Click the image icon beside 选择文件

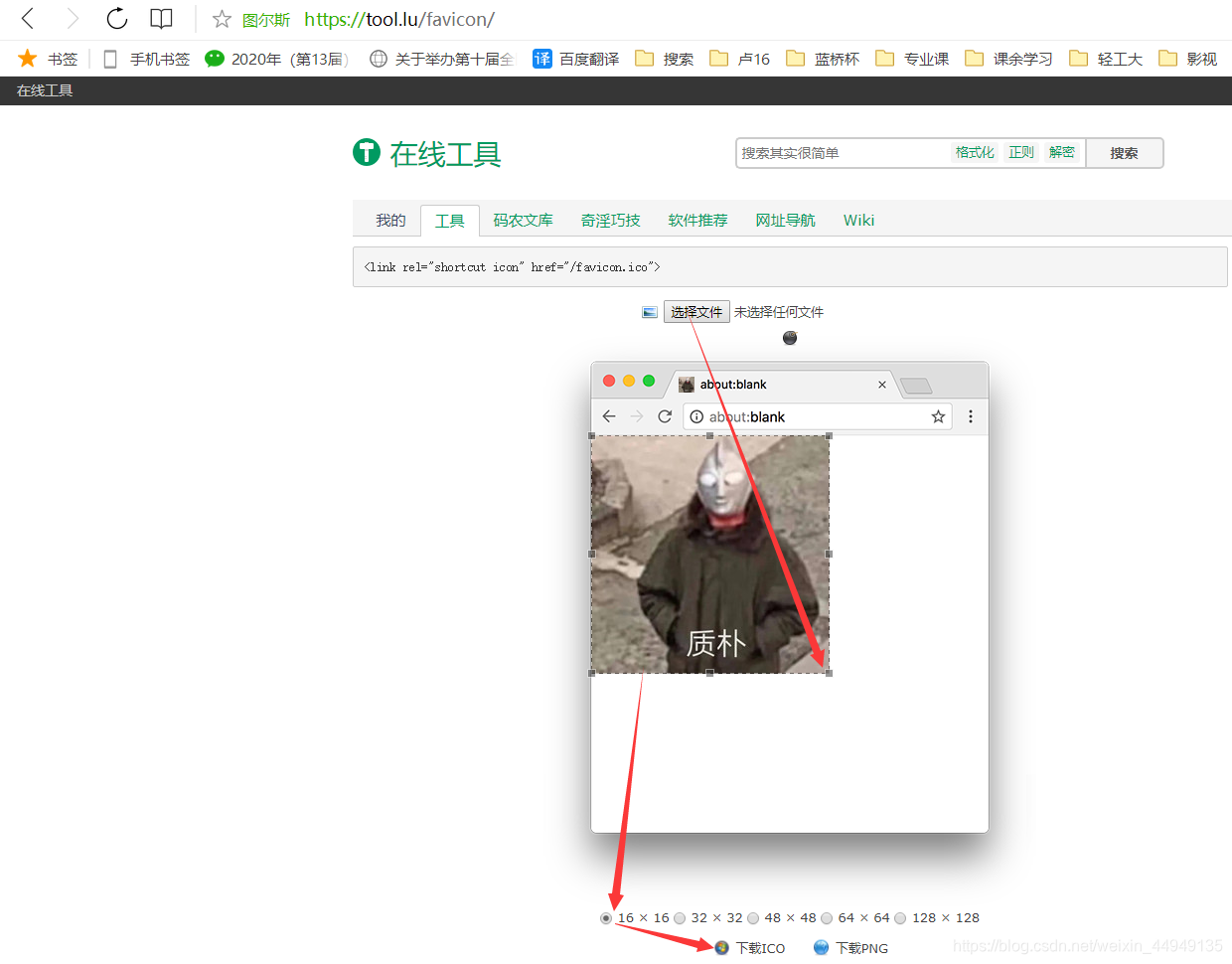(x=650, y=312)
